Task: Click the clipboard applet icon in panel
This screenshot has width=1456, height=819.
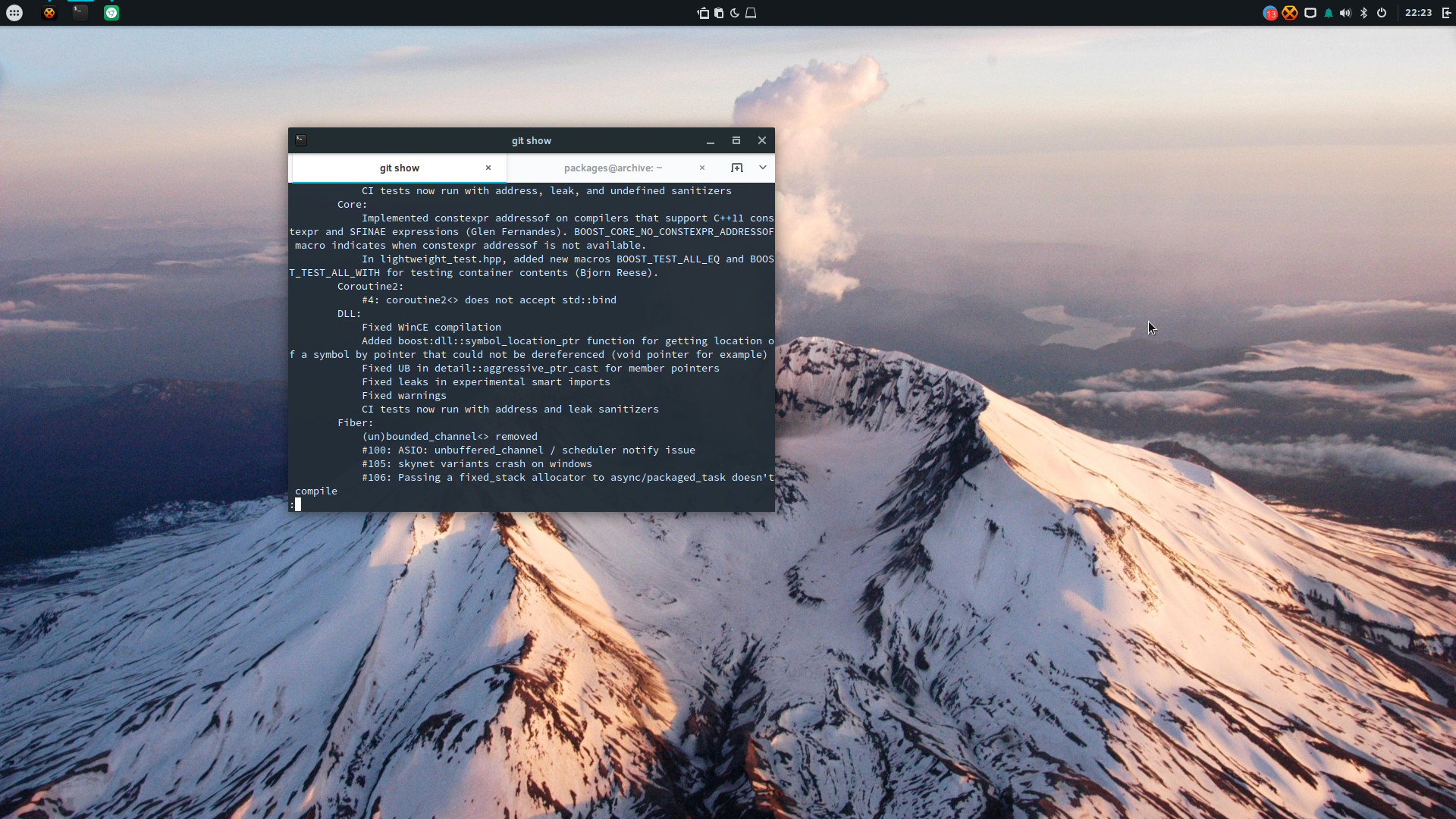Action: (x=719, y=13)
